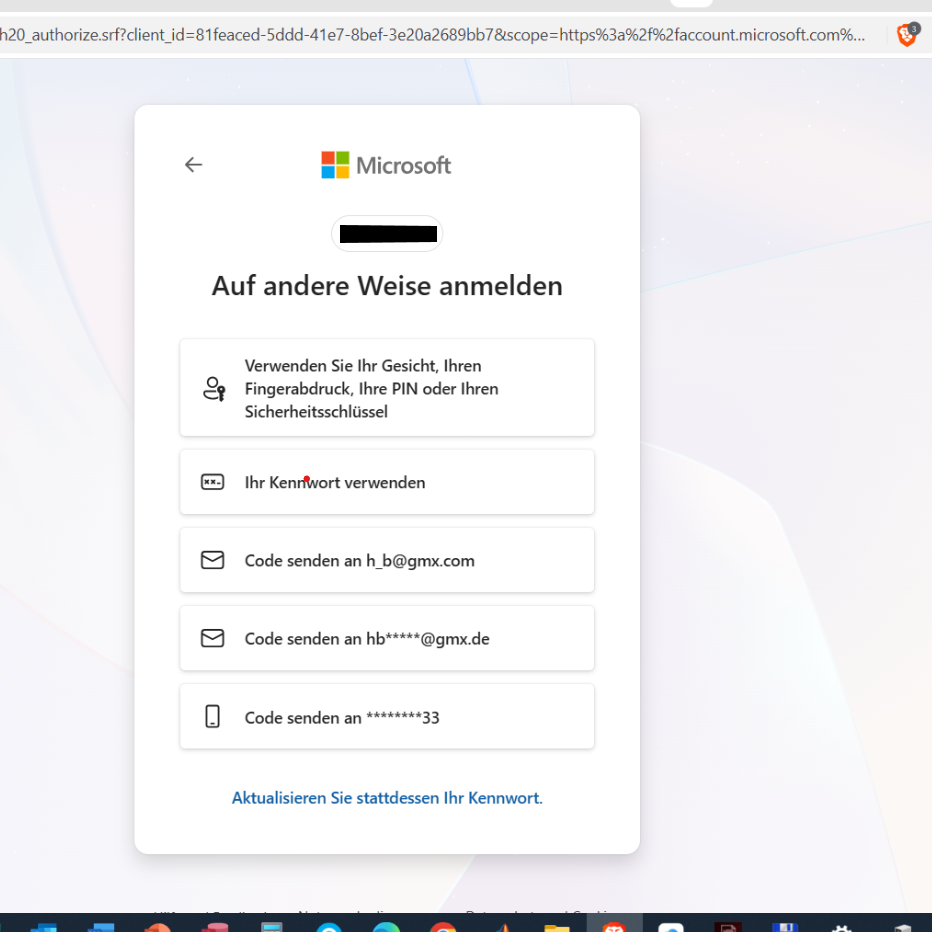The width and height of the screenshot is (932, 932).
Task: Open "Aktualisieren Sie stattdessen Ihr Kennwort" link
Action: click(387, 798)
